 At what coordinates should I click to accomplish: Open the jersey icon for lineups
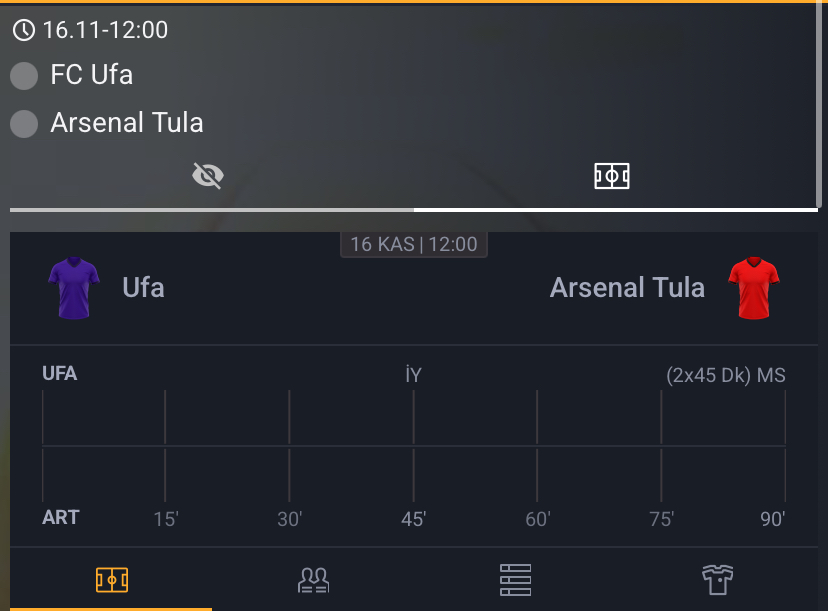716,578
